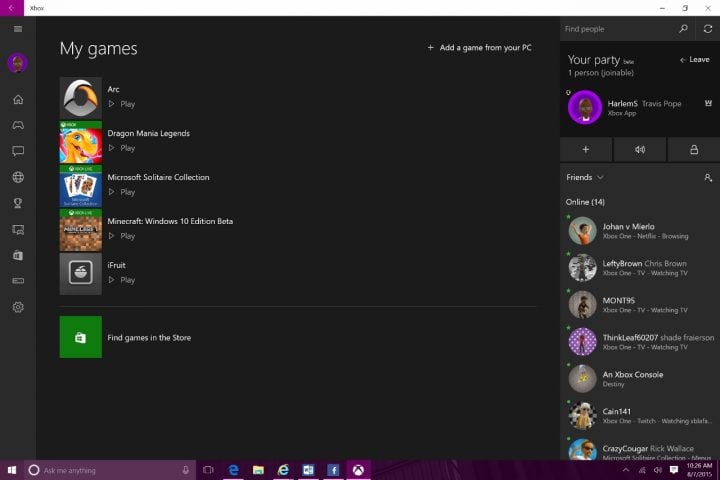The width and height of the screenshot is (720, 480).
Task: Open the Settings gear in the sidebar
Action: (x=18, y=307)
